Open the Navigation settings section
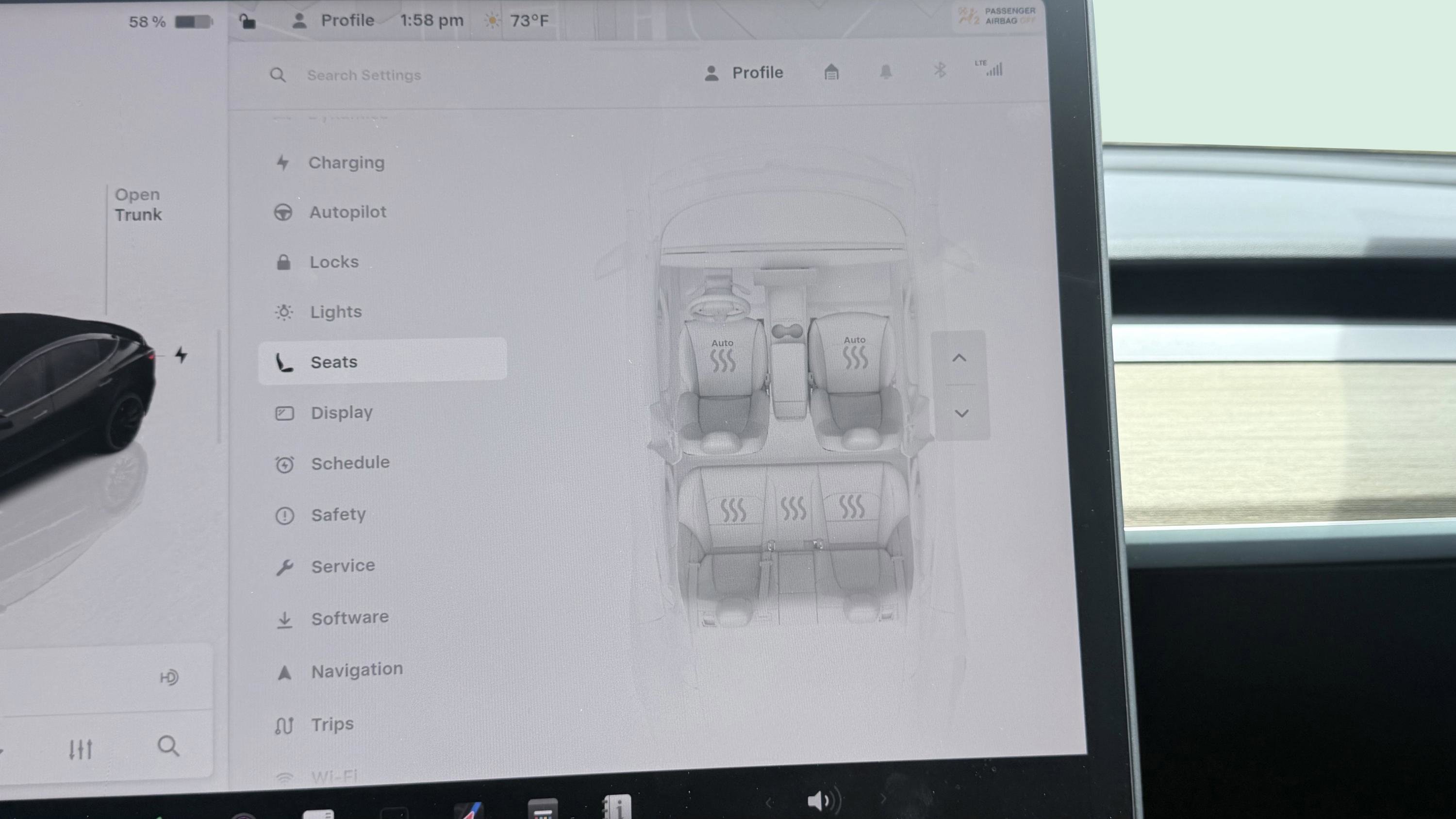This screenshot has width=1456, height=819. (x=356, y=669)
